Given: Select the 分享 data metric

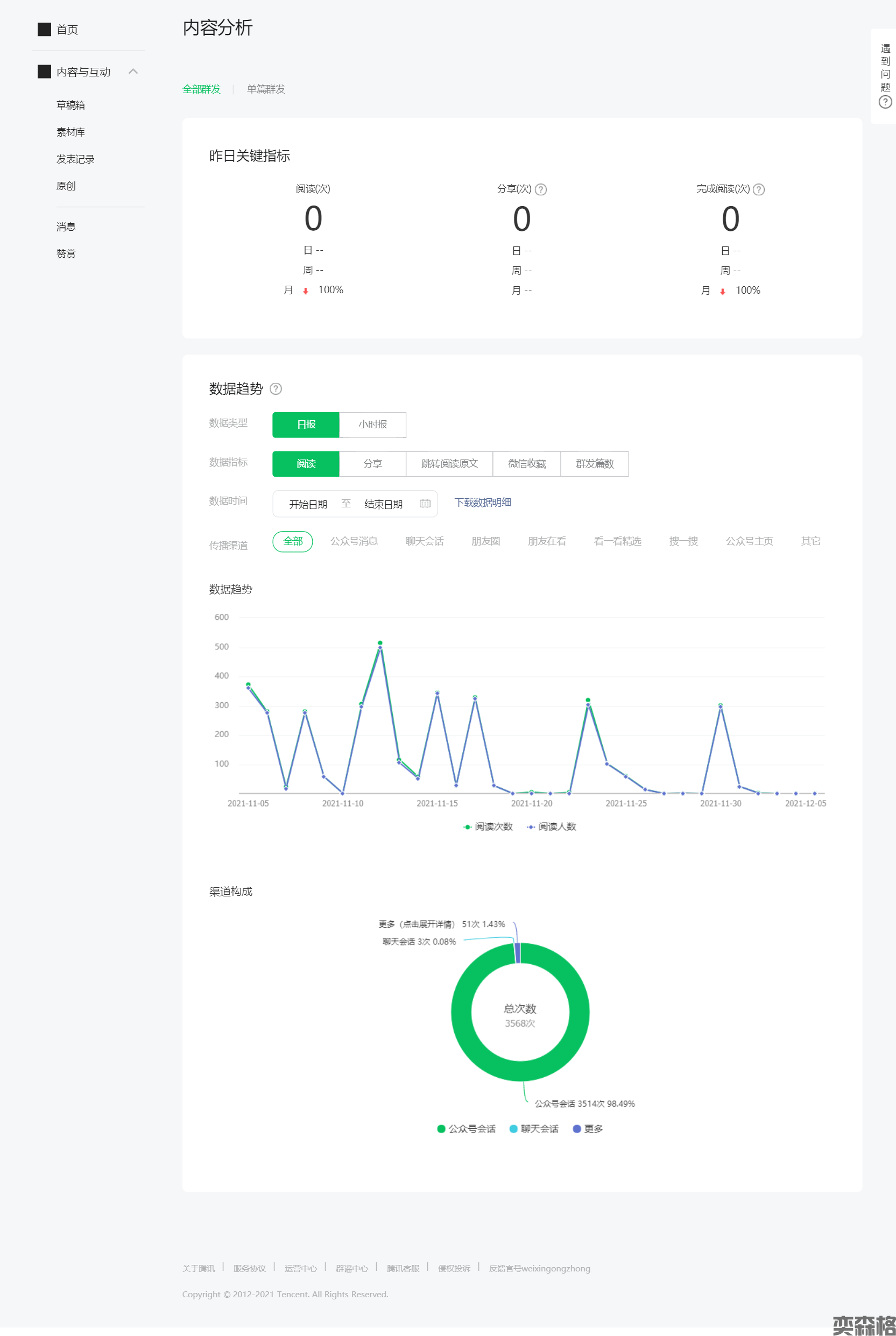Looking at the screenshot, I should [372, 464].
